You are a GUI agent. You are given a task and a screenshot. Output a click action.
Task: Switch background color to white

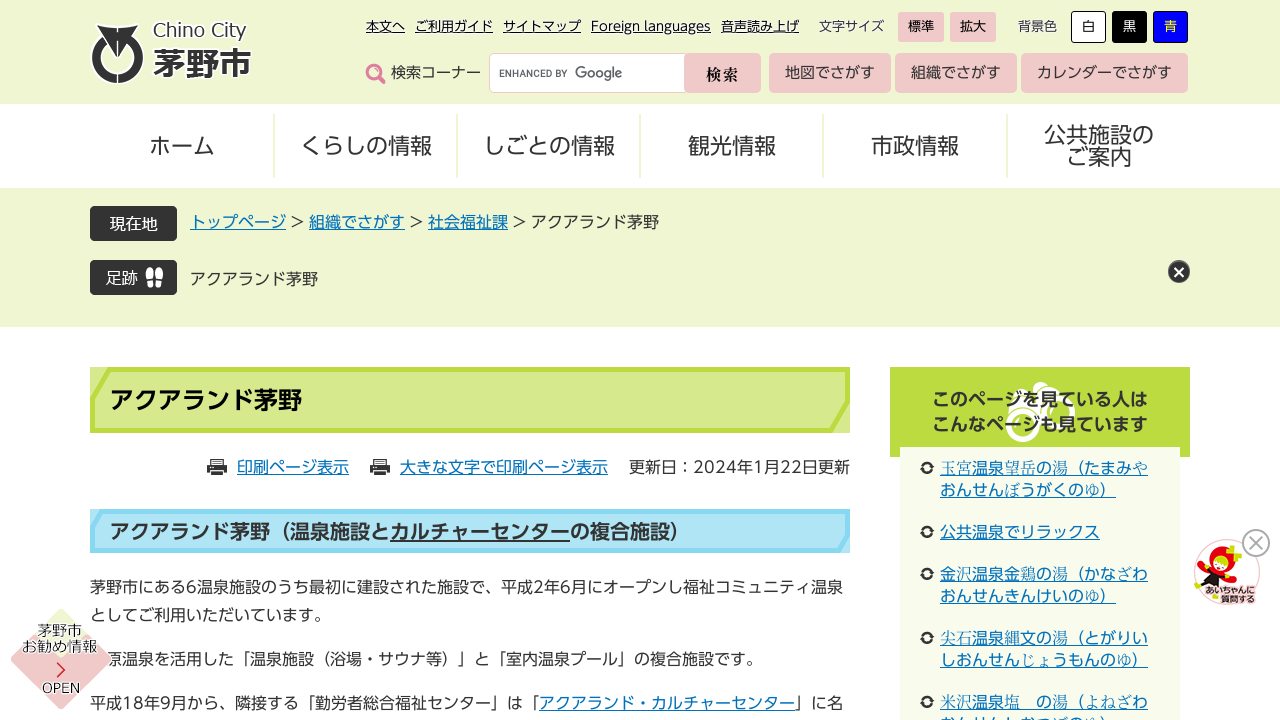tap(1088, 27)
